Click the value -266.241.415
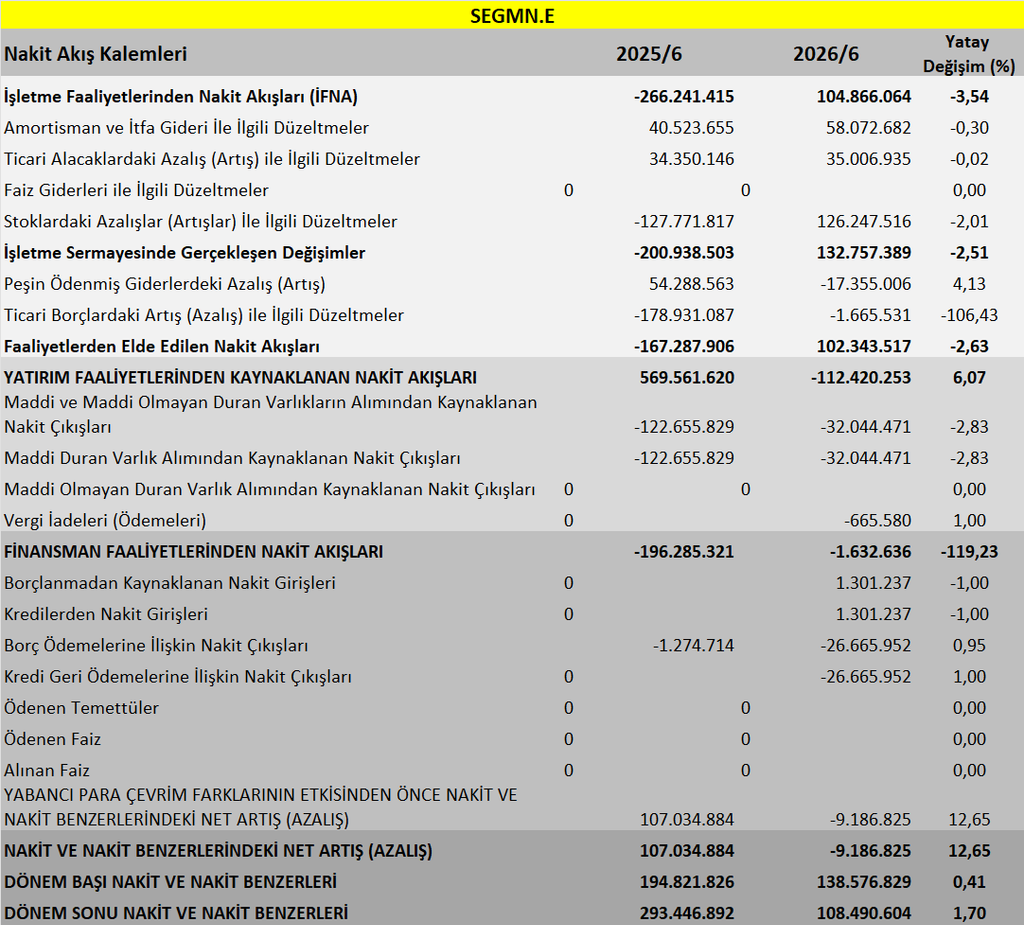1024x925 pixels. 684,97
